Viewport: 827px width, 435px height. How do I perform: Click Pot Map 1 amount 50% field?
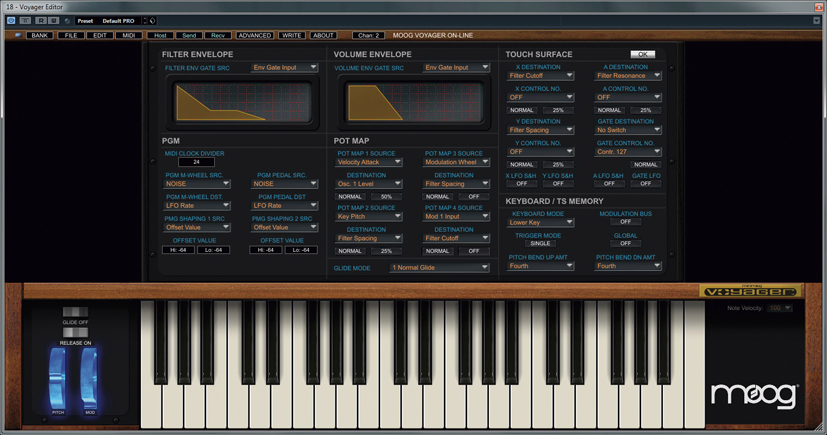pyautogui.click(x=387, y=197)
